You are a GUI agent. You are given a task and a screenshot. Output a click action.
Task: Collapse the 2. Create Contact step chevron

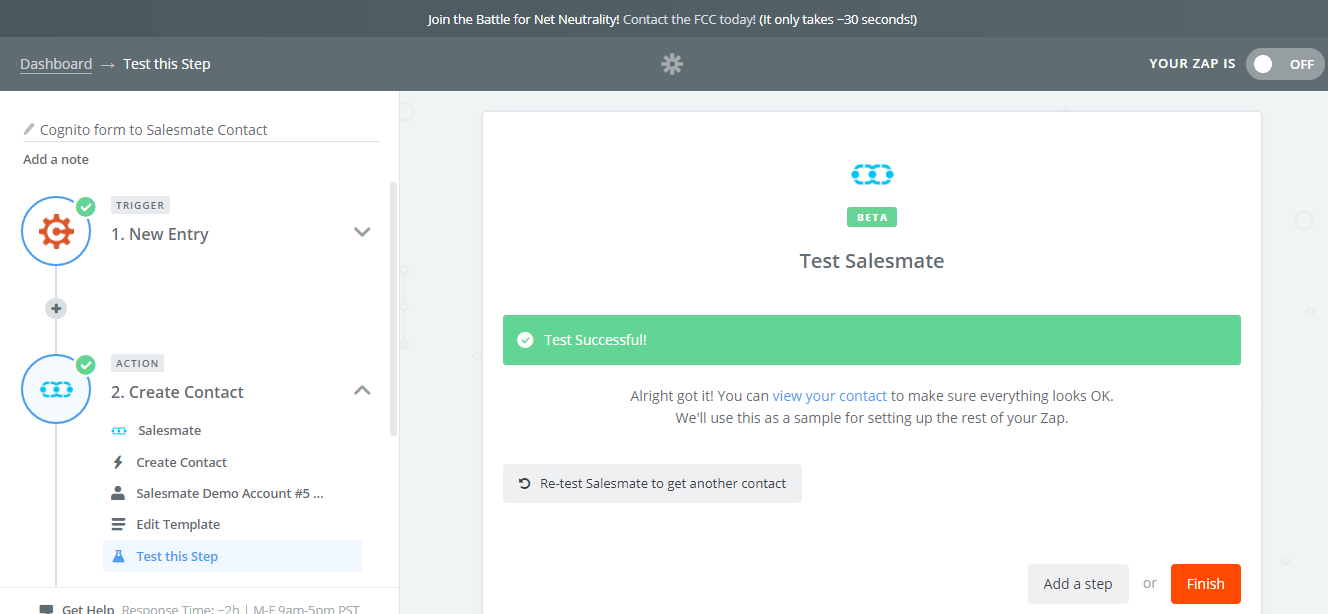pyautogui.click(x=362, y=390)
